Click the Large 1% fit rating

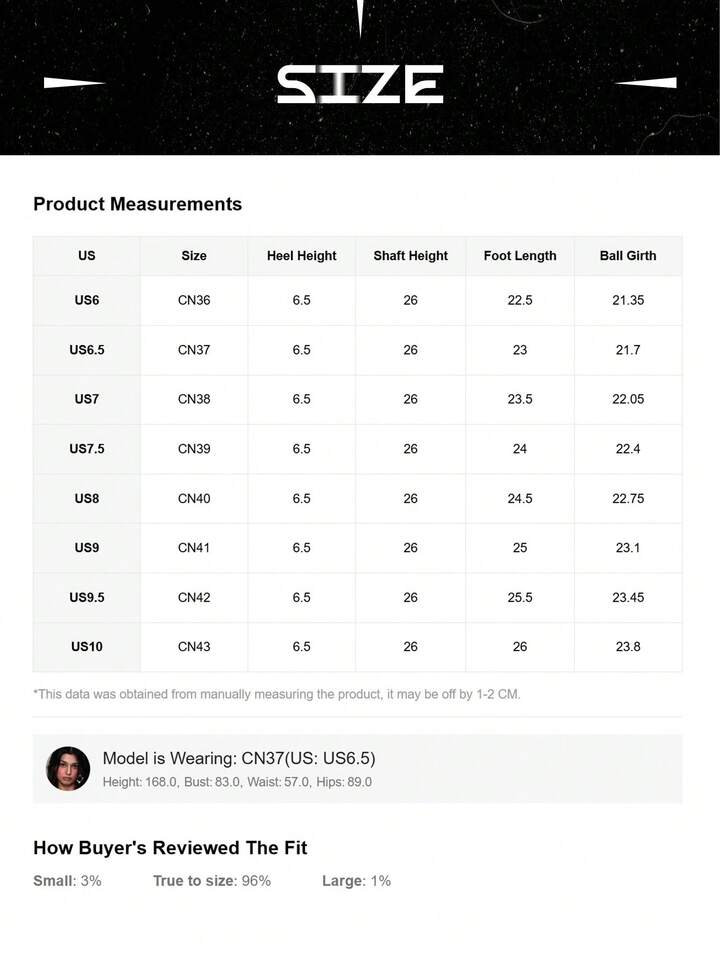356,881
